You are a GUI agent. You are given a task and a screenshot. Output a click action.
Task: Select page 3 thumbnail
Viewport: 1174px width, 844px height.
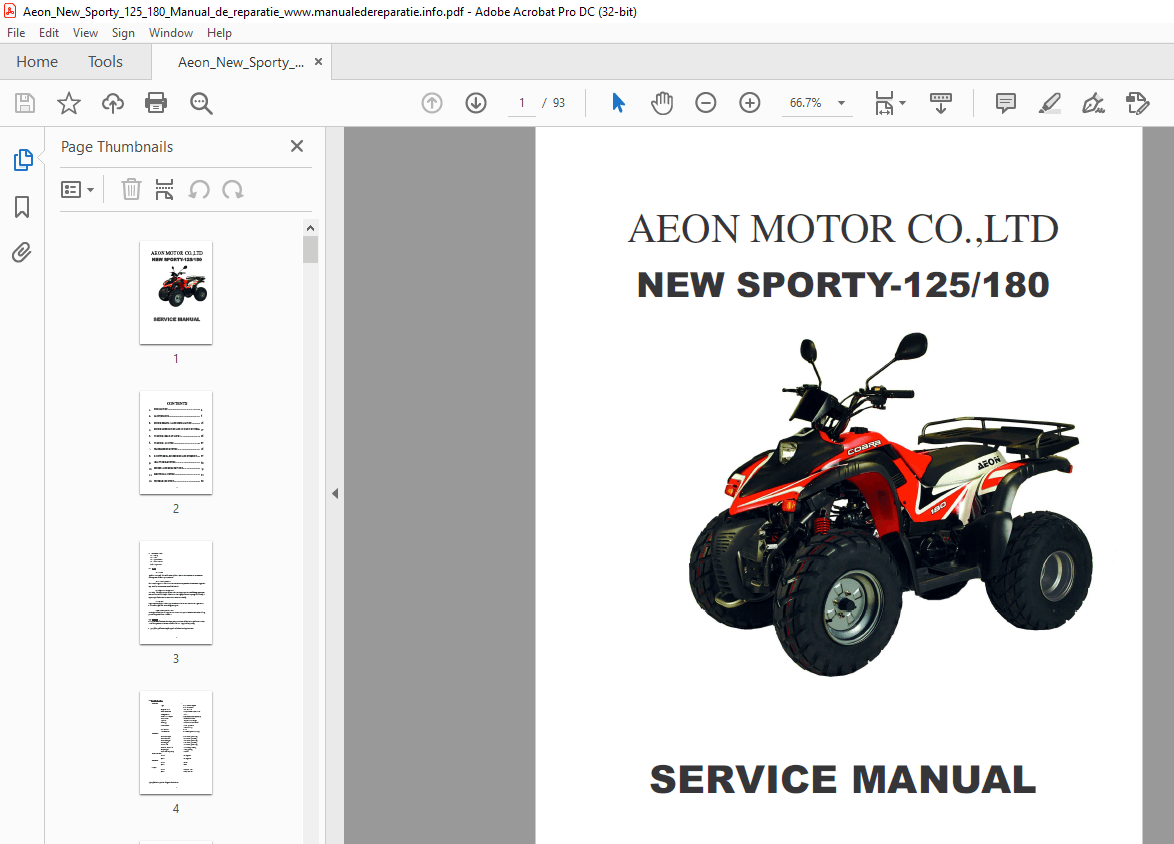pyautogui.click(x=176, y=592)
